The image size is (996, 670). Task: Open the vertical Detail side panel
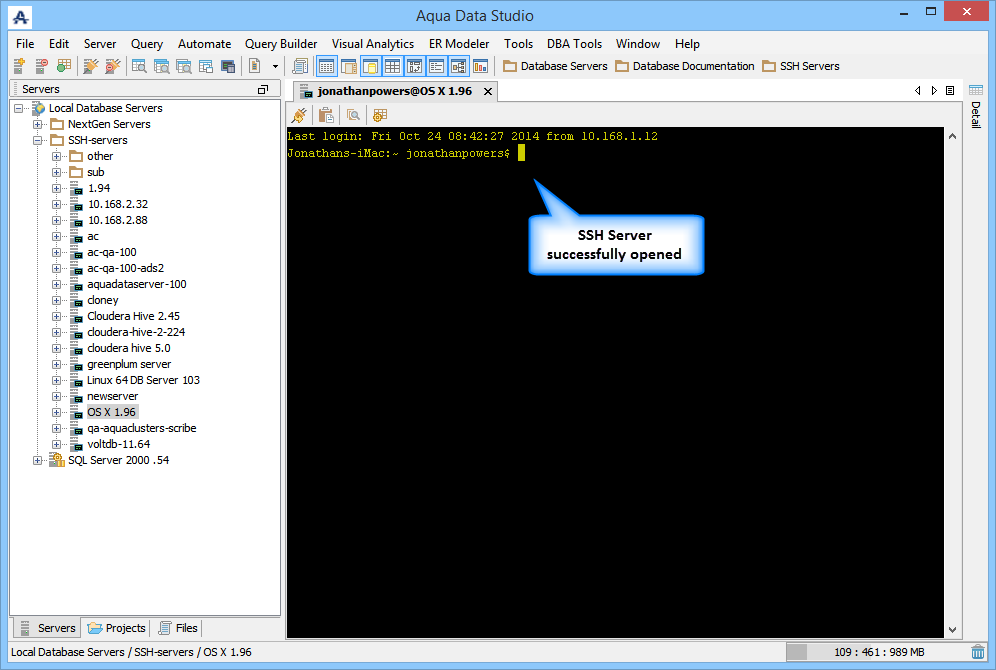click(976, 115)
